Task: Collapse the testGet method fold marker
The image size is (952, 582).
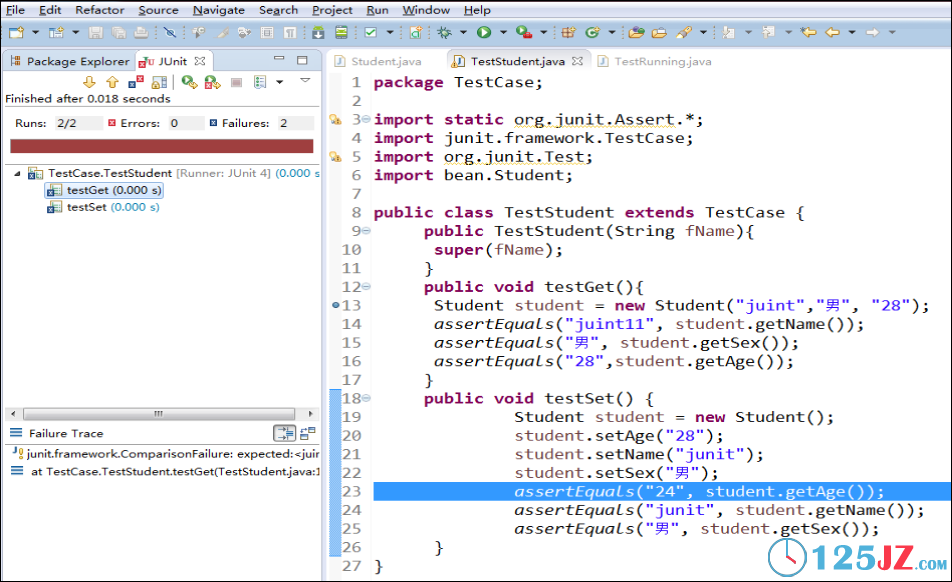Action: point(366,286)
